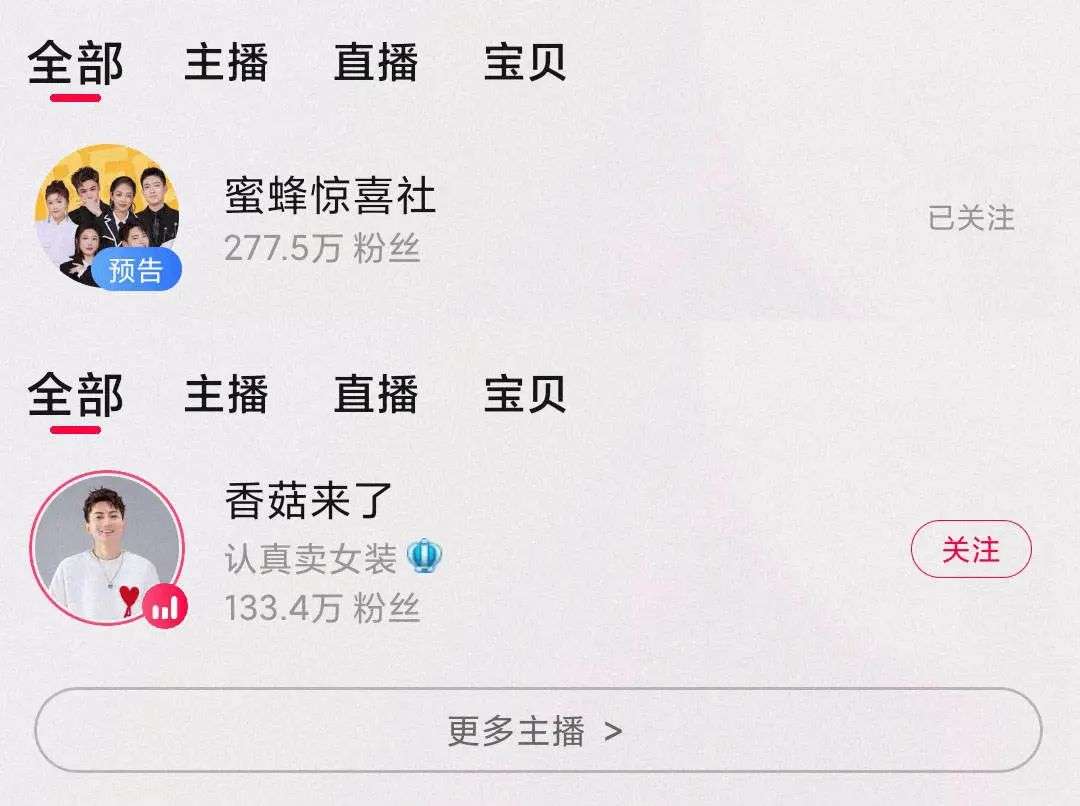Open the 香菇来了 profile avatar
Image resolution: width=1080 pixels, height=806 pixels.
(107, 548)
